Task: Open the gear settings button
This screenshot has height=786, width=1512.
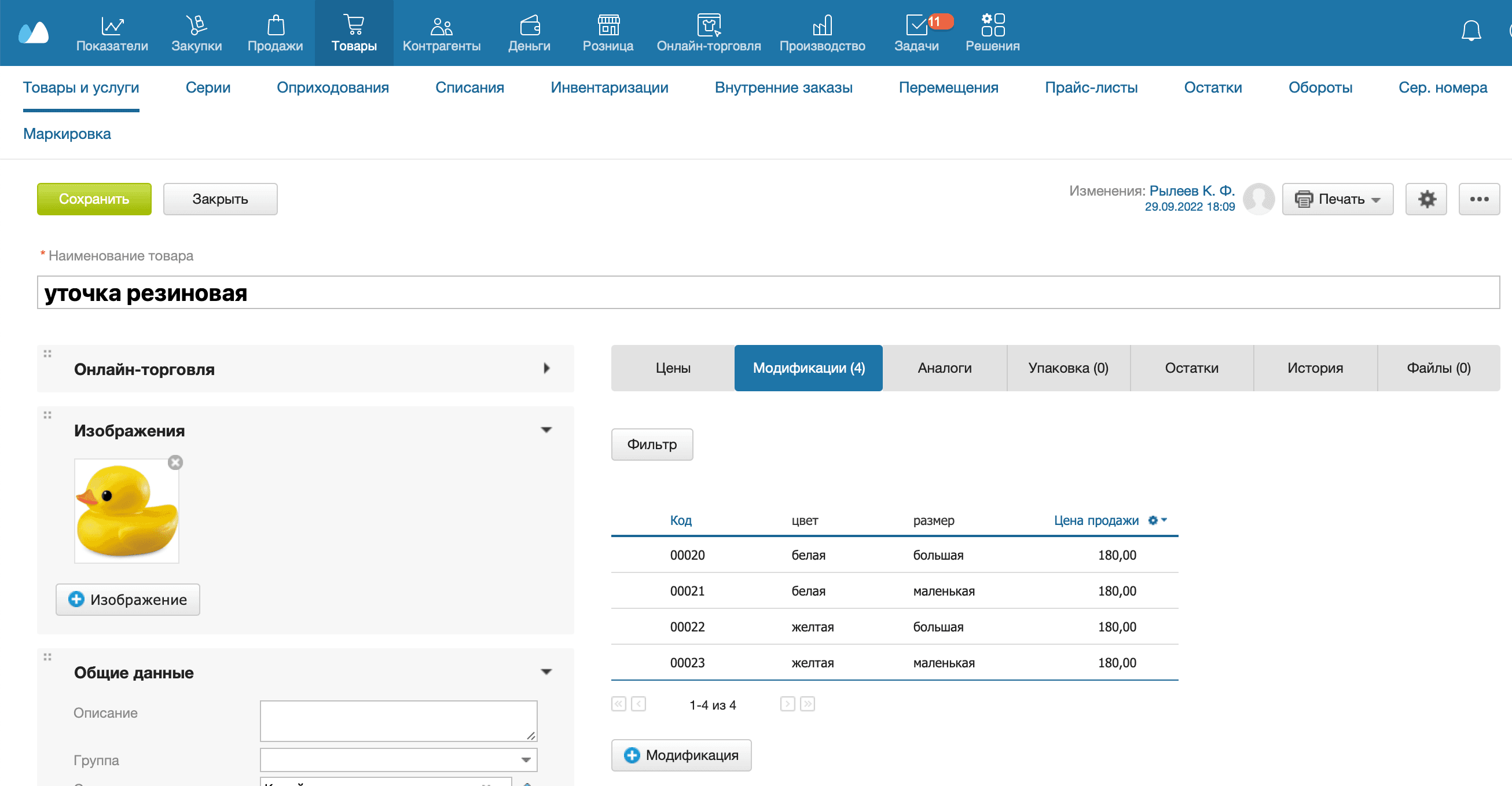Action: click(x=1426, y=199)
